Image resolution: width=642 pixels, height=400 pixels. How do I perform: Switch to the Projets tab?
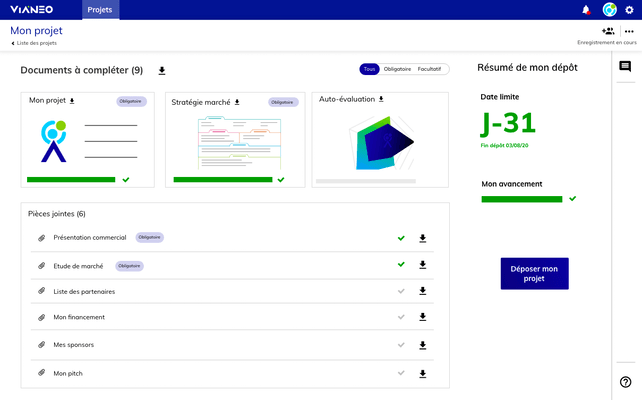100,10
